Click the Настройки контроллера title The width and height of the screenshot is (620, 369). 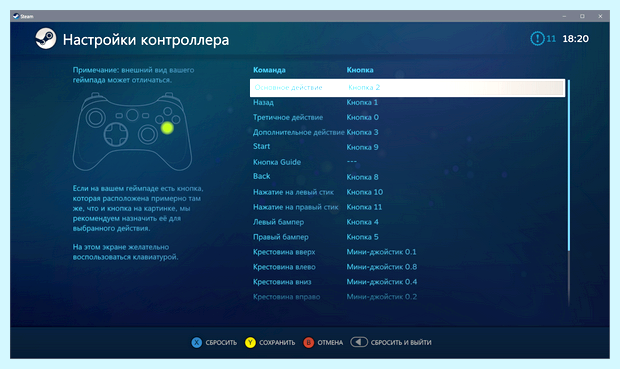146,40
